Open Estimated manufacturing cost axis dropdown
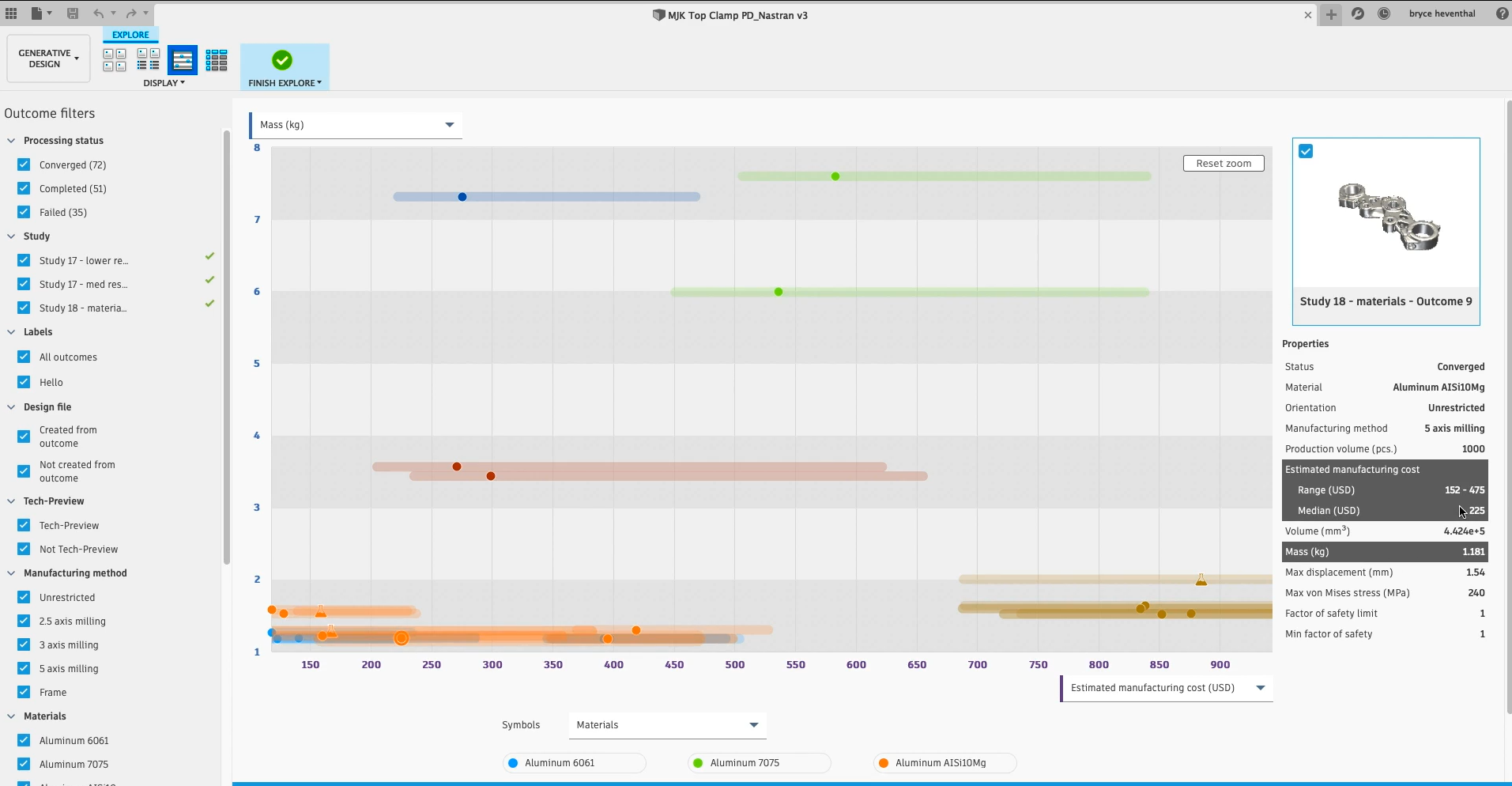 click(x=1167, y=688)
